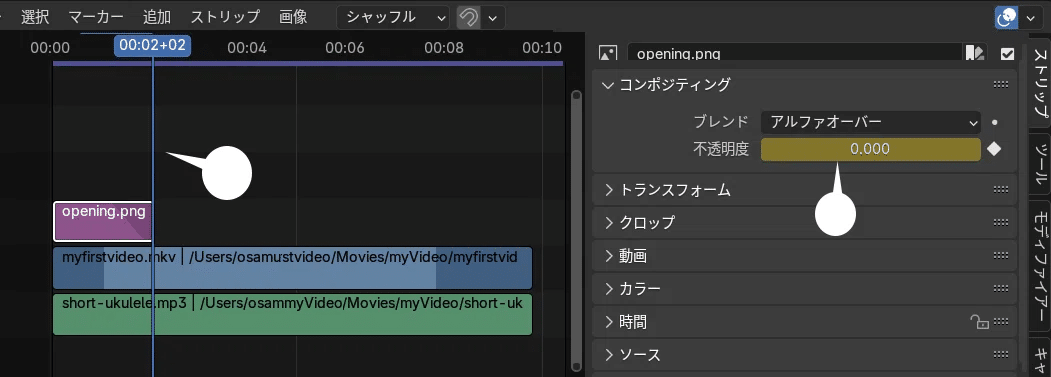1051x377 pixels.
Task: Click the 00:00 timeline ruler label
Action: click(50, 48)
